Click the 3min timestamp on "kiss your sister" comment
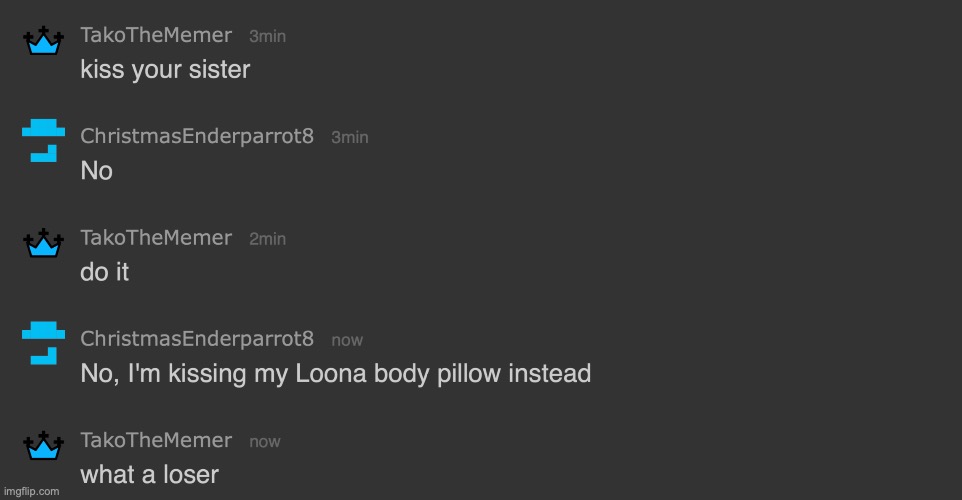The image size is (962, 500). tap(267, 36)
